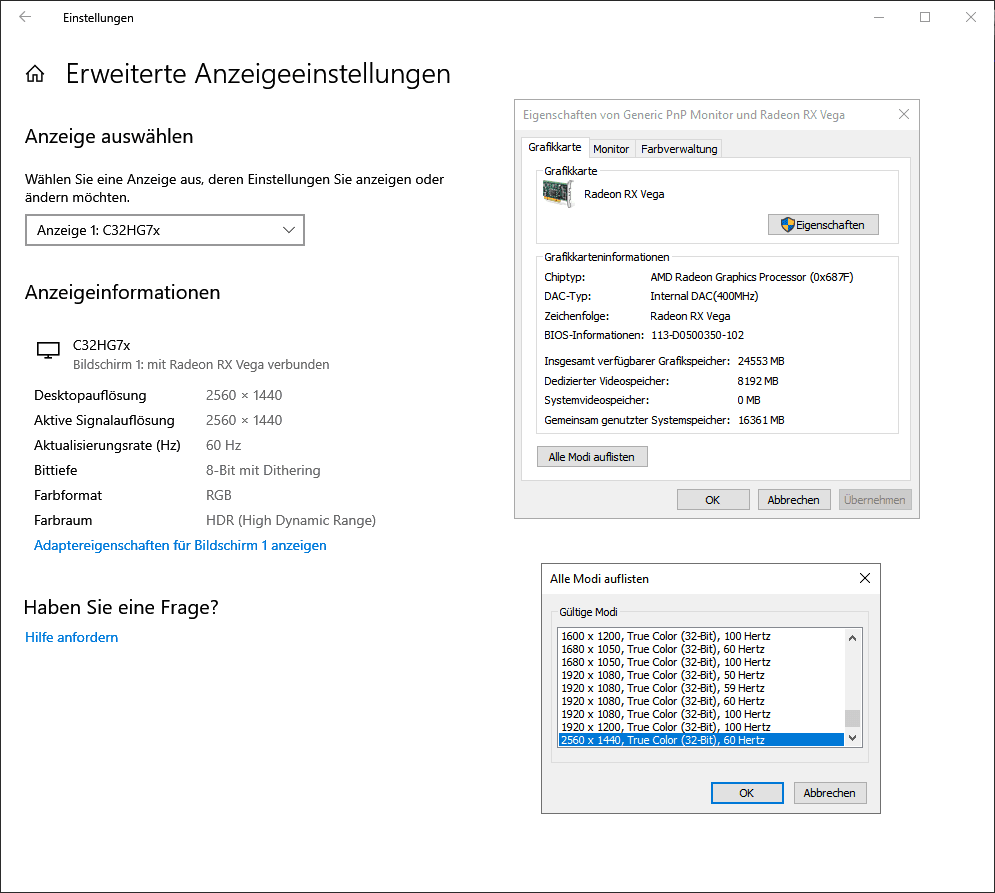Click the modes list scroll down arrow
995x893 pixels.
[x=852, y=738]
